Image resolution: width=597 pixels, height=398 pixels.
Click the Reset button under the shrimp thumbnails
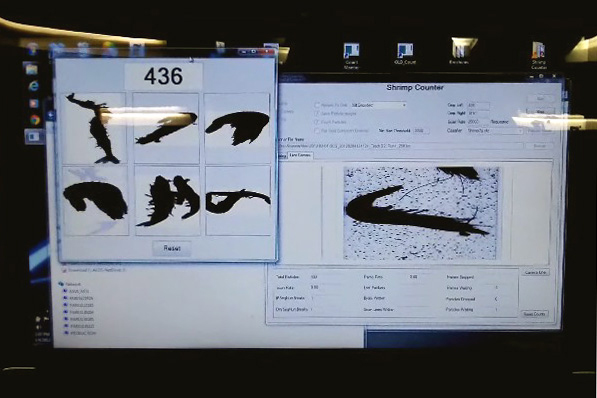[x=172, y=248]
